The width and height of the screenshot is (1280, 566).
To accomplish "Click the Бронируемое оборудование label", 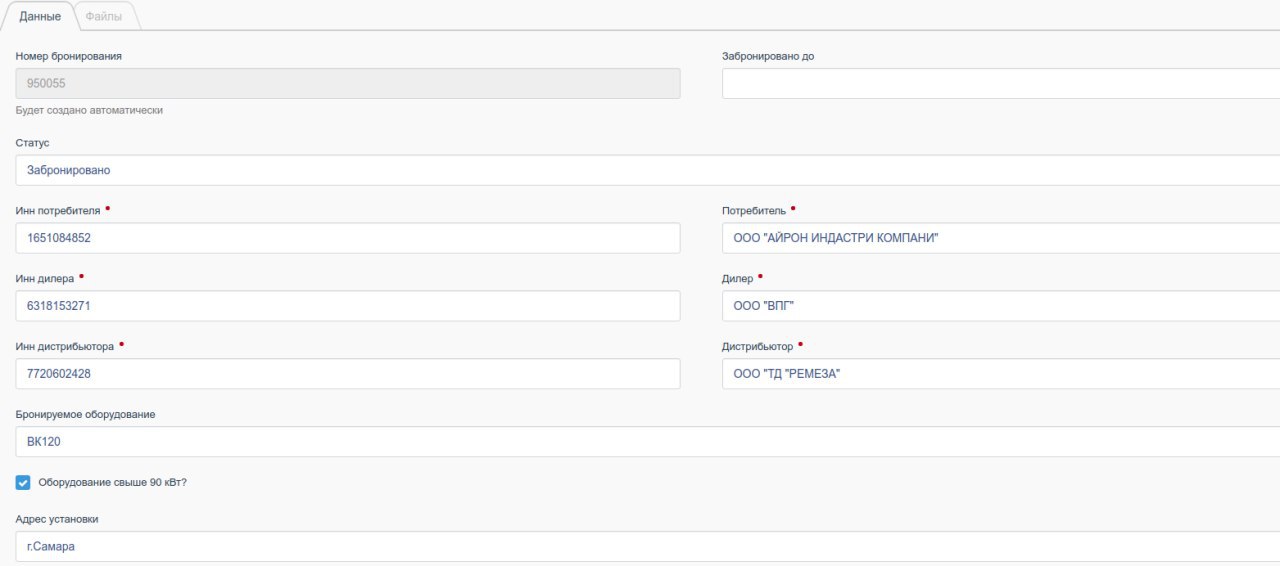I will [x=86, y=415].
